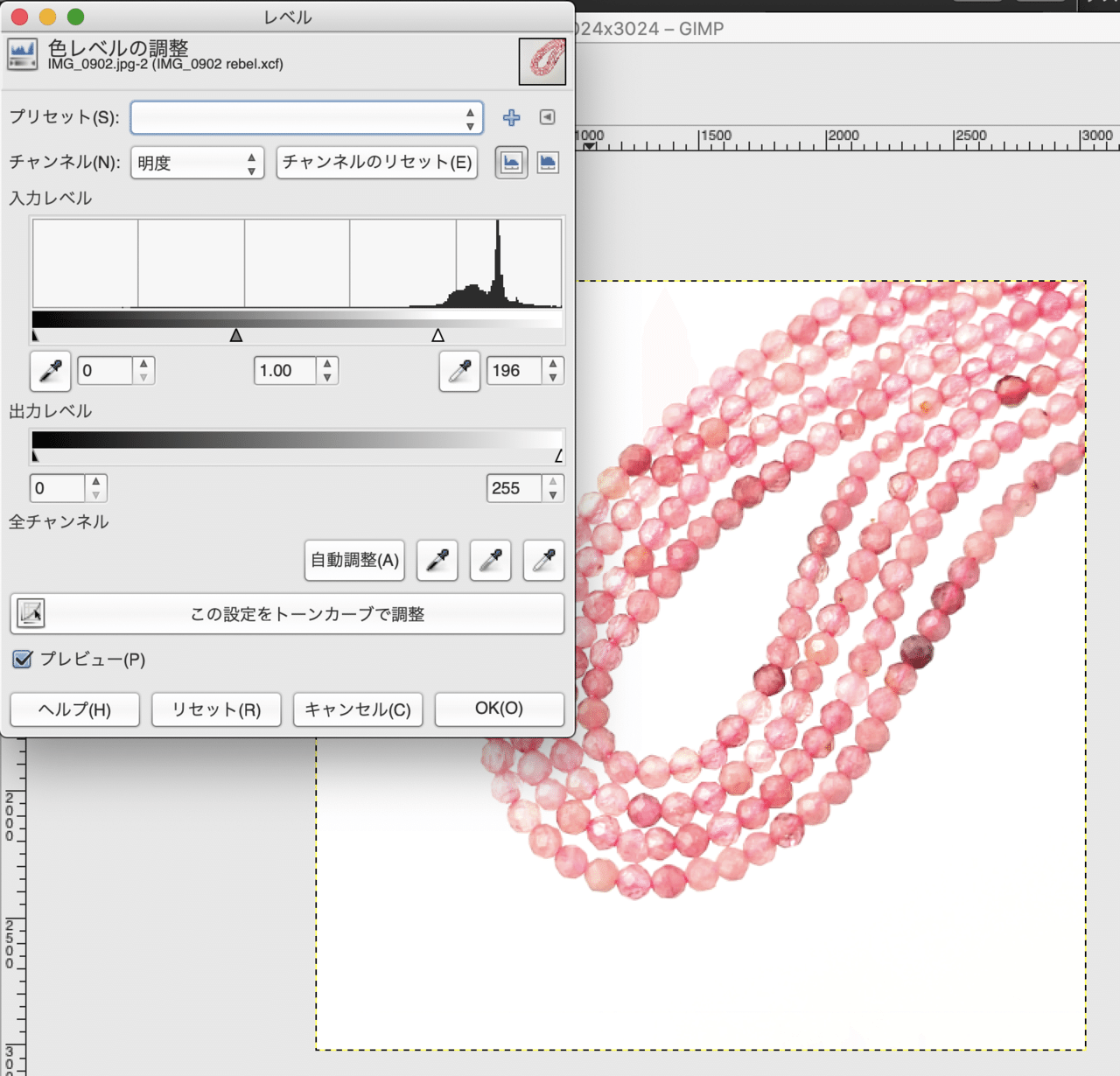Image resolution: width=1120 pixels, height=1076 pixels.
Task: Focus the input low level field showing 0
Action: [x=105, y=371]
